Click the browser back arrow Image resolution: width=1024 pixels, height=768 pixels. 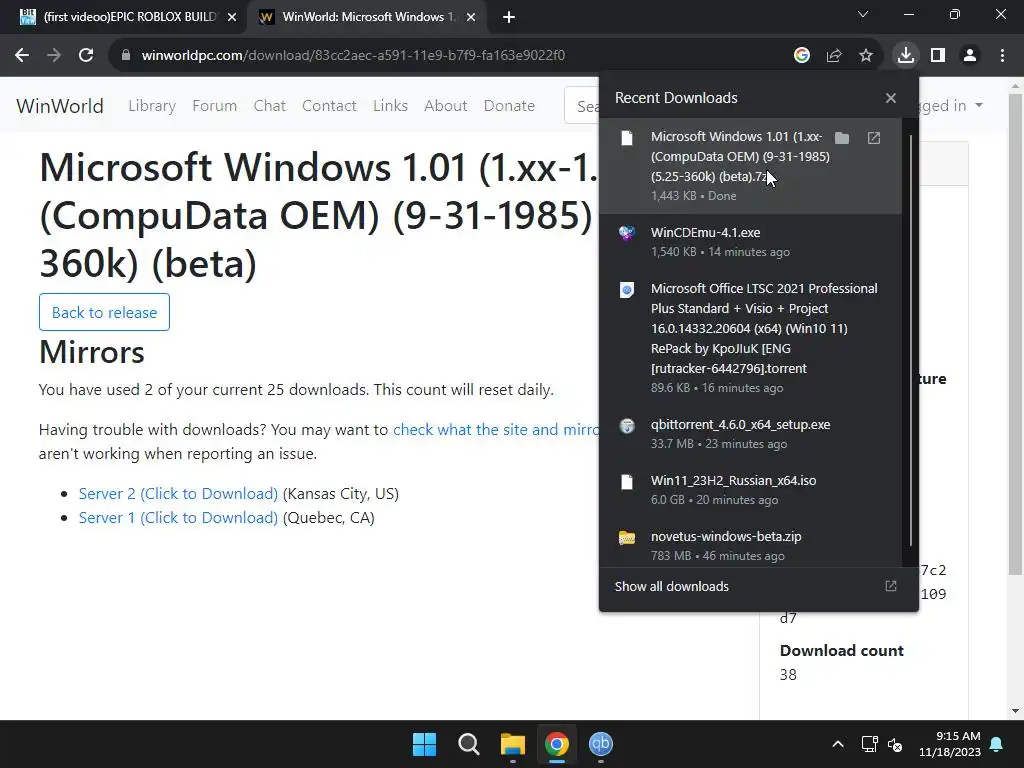coord(22,56)
